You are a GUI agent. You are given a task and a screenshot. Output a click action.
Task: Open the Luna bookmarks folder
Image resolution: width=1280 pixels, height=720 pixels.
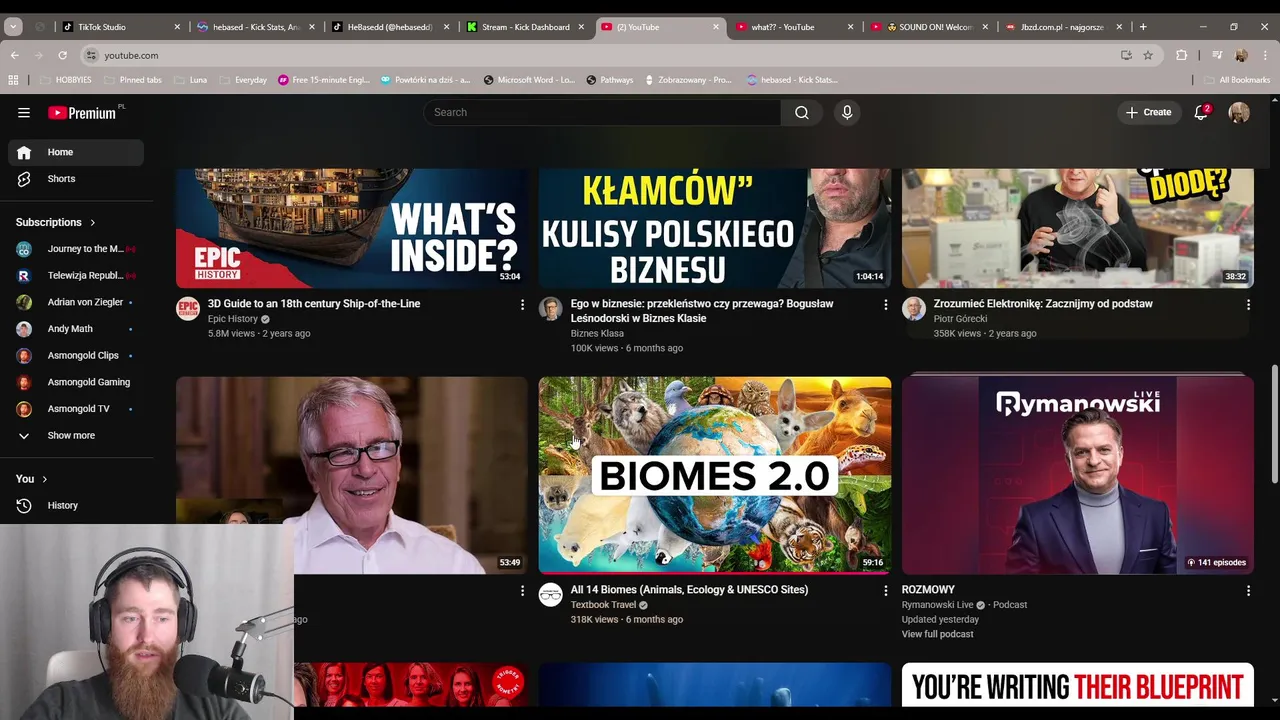[x=190, y=80]
